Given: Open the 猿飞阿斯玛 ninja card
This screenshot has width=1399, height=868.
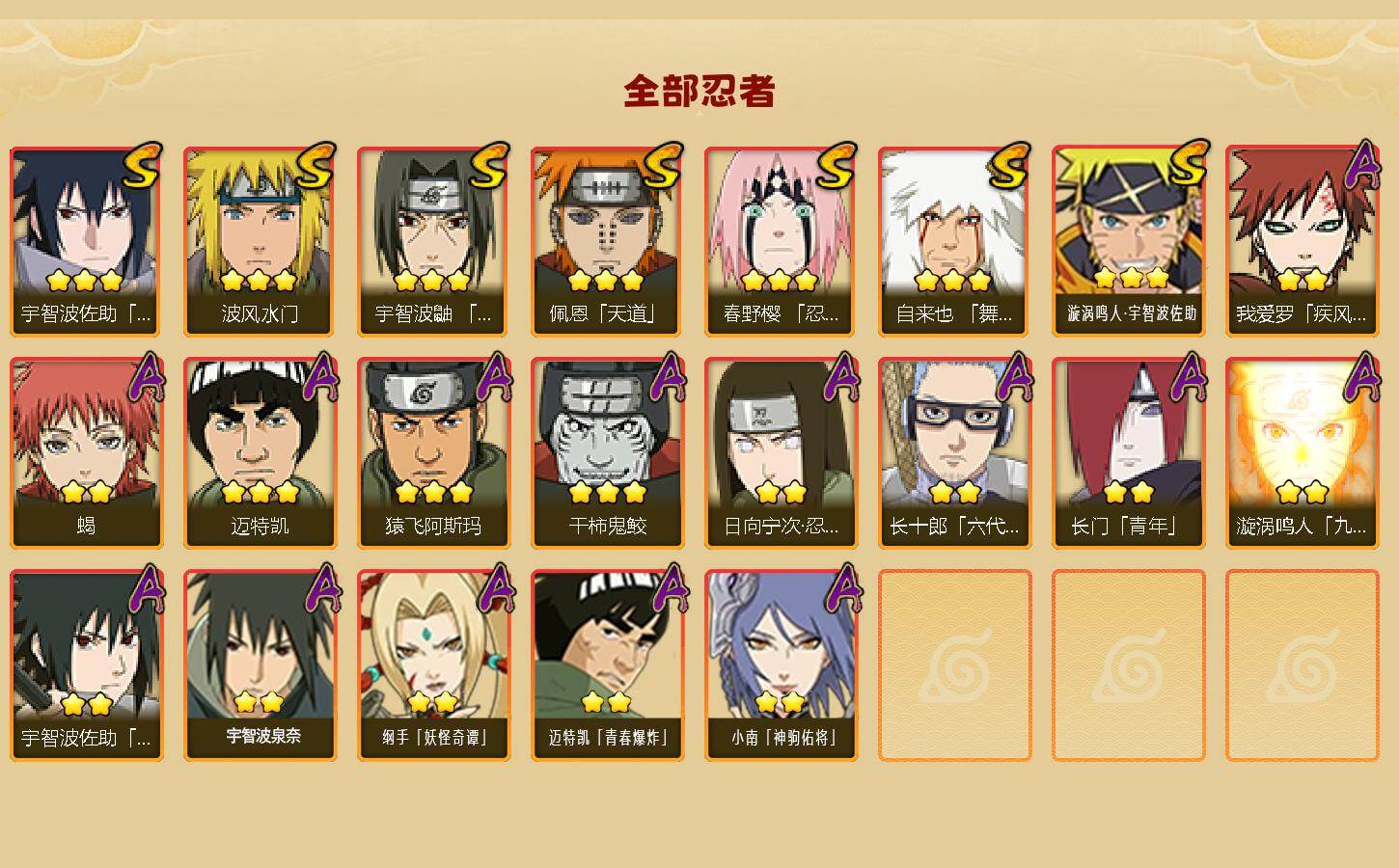Looking at the screenshot, I should pos(433,453).
